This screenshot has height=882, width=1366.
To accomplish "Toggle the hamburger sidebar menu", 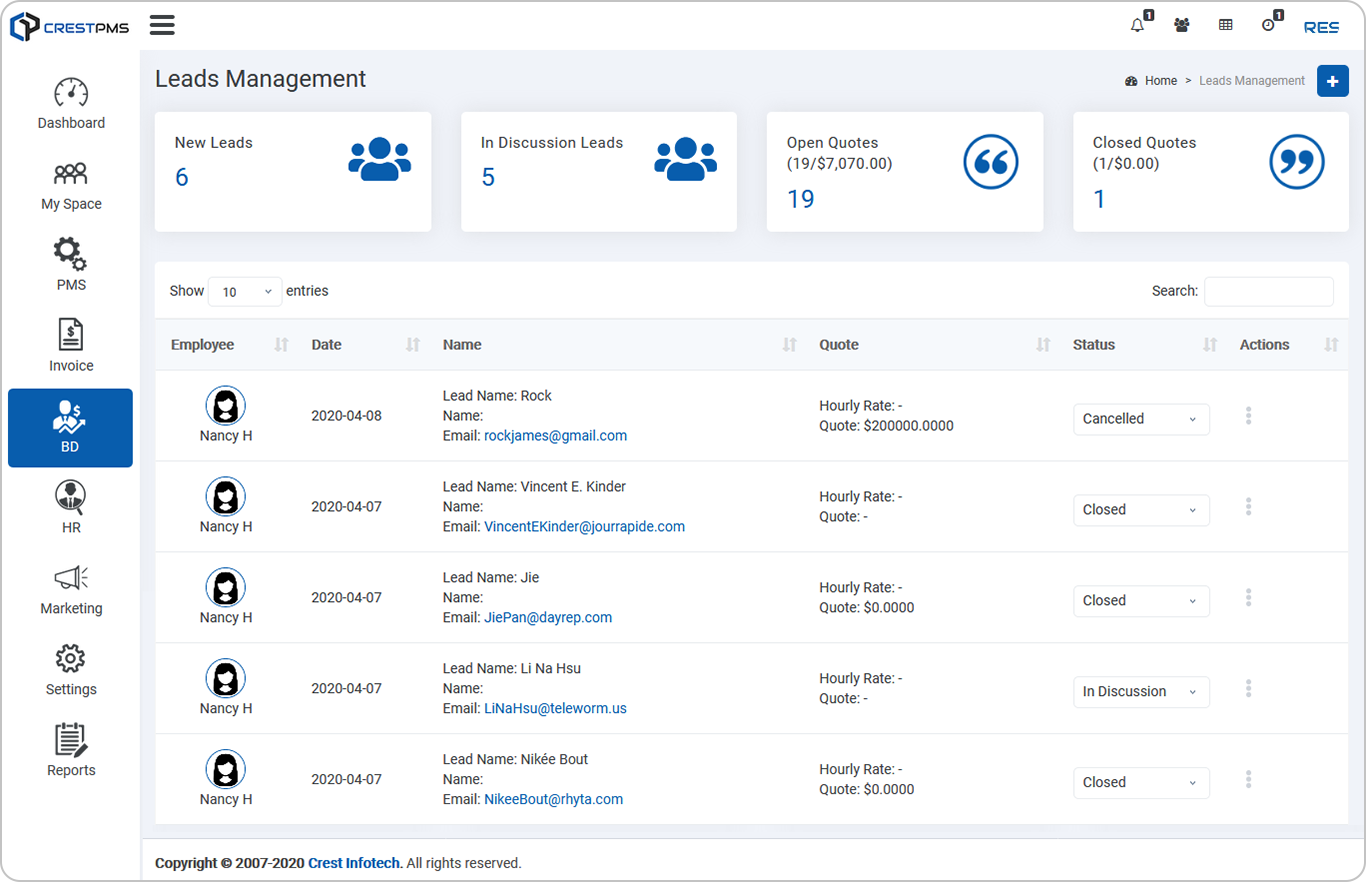I will pos(162,25).
